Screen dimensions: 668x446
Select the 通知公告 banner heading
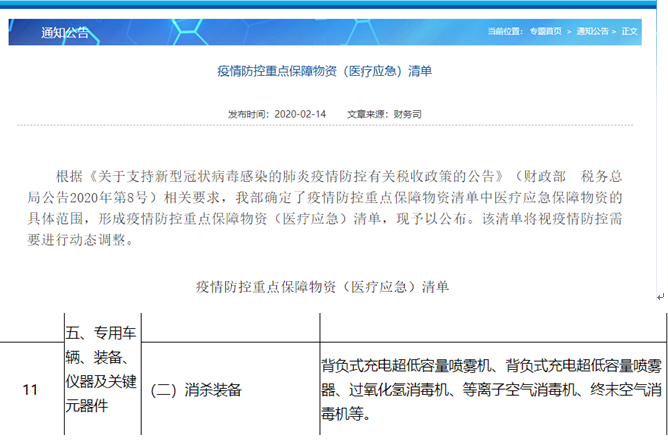click(65, 32)
